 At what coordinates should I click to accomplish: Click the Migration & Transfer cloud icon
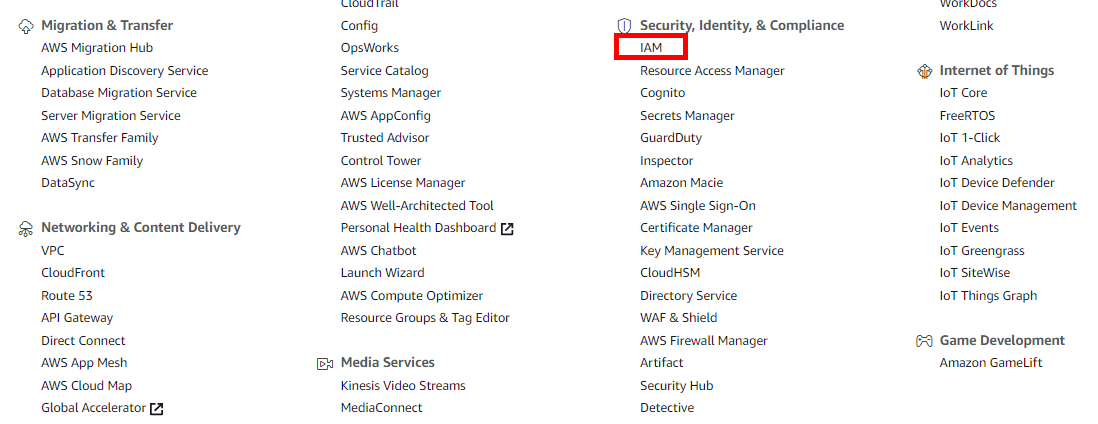coord(26,26)
